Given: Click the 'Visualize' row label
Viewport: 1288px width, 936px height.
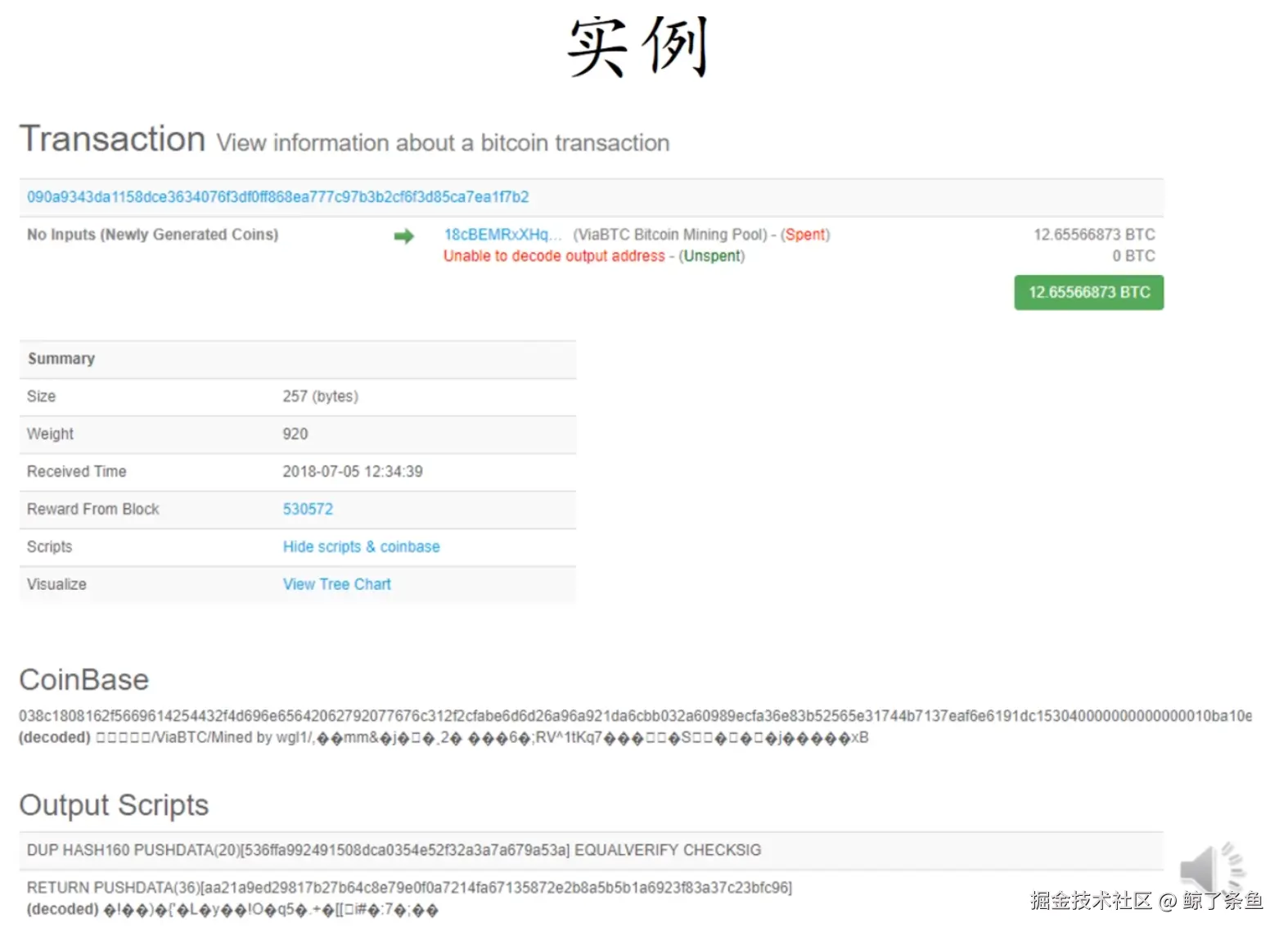Looking at the screenshot, I should pos(56,584).
